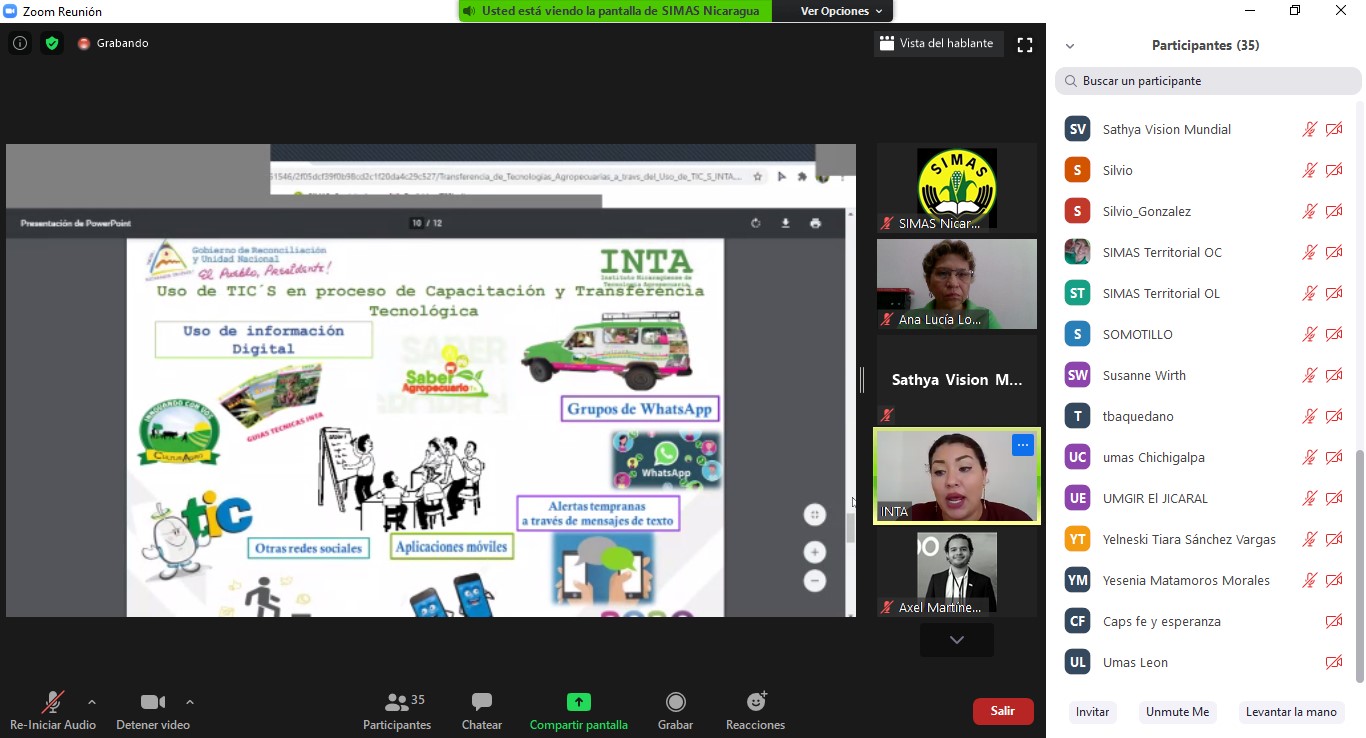Screen dimensions: 1366x738
Task: Click Axel Martinez video thumbnail
Action: (x=957, y=573)
